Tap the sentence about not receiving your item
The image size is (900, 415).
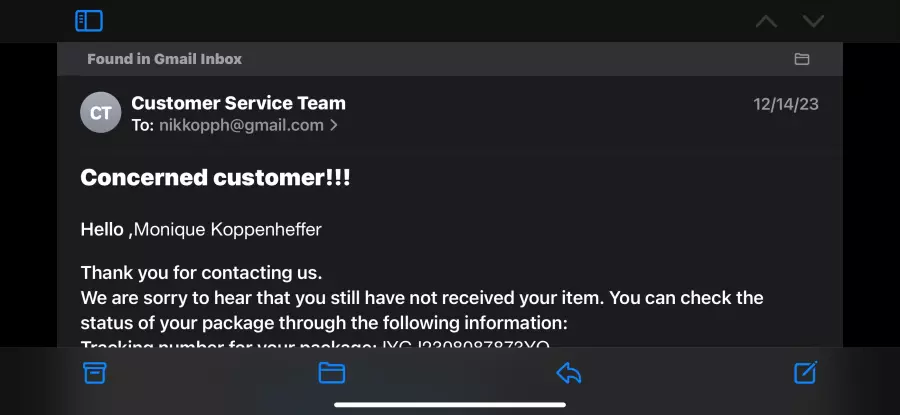(422, 311)
